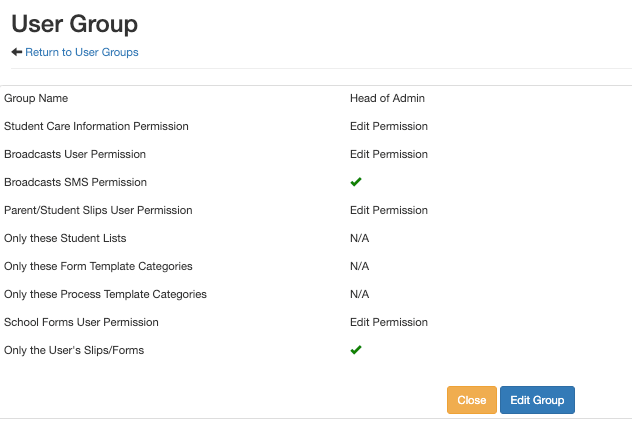The image size is (632, 434).
Task: Click Edit Permission value for Parent/Student Slips
Action: [x=389, y=210]
